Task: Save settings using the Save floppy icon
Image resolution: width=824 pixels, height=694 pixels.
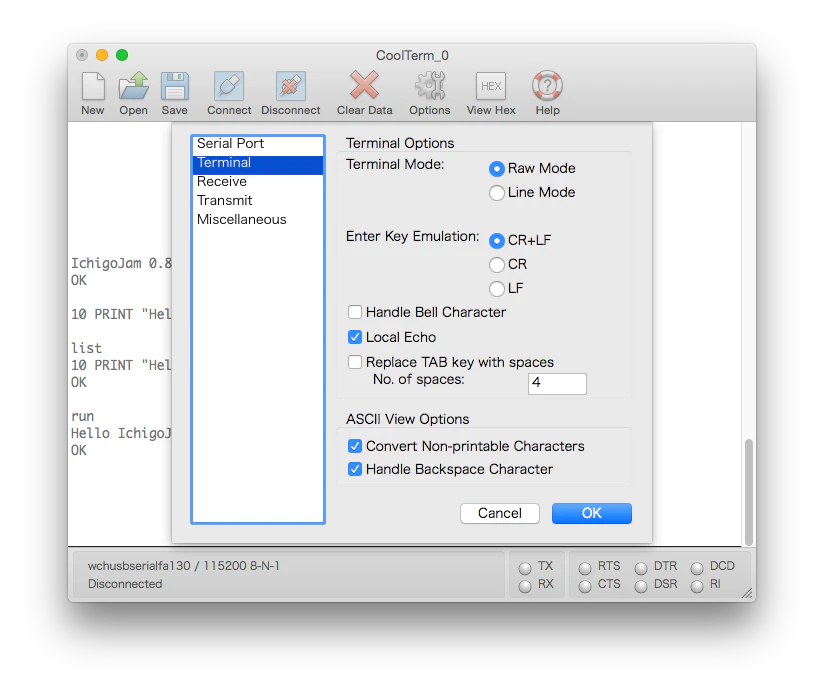Action: (174, 86)
